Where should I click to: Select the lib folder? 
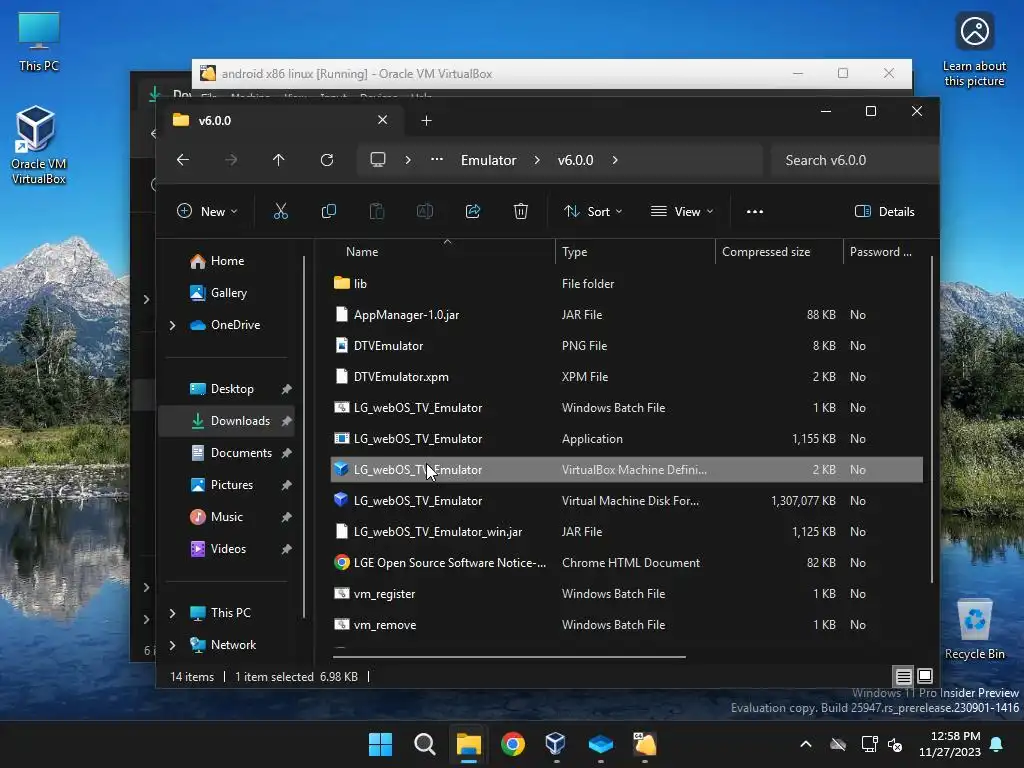coord(627,283)
